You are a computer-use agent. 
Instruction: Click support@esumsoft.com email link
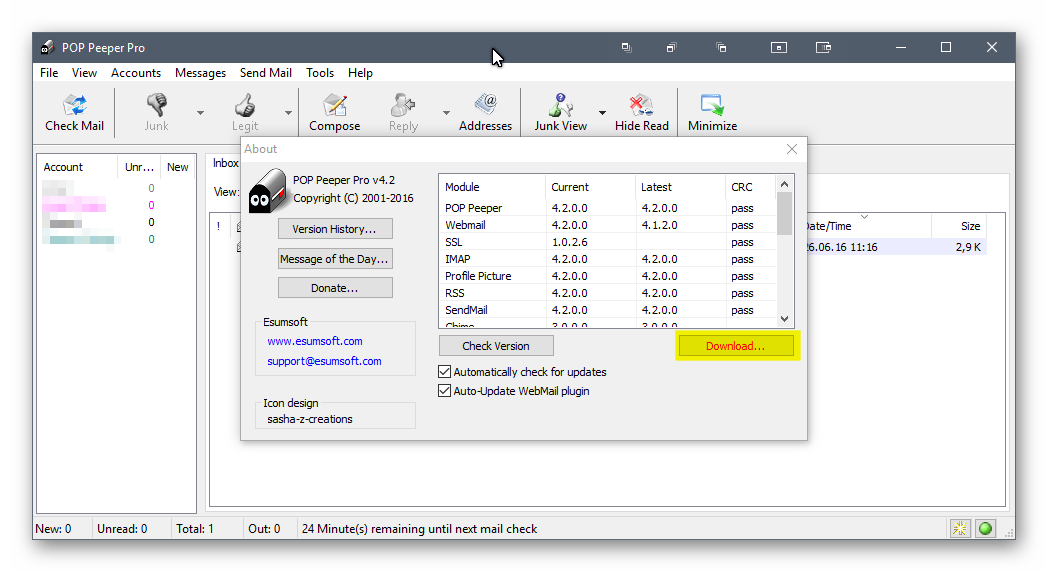(324, 361)
